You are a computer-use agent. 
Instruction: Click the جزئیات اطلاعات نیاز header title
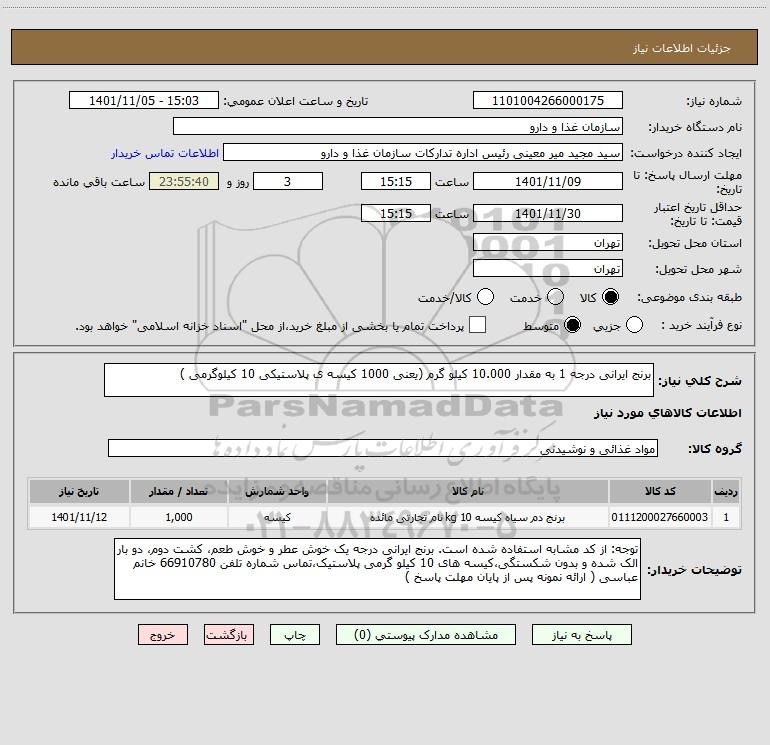click(681, 48)
